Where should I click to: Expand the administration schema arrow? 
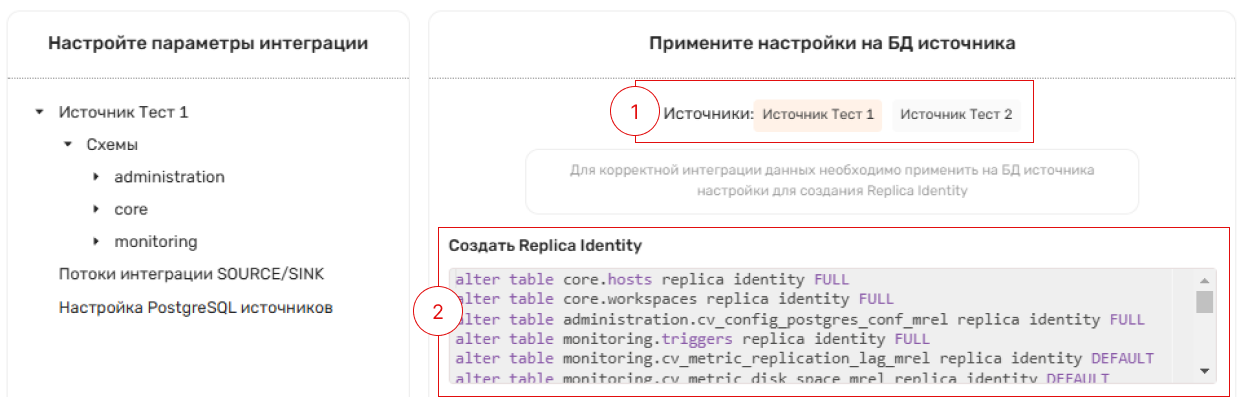(x=96, y=177)
